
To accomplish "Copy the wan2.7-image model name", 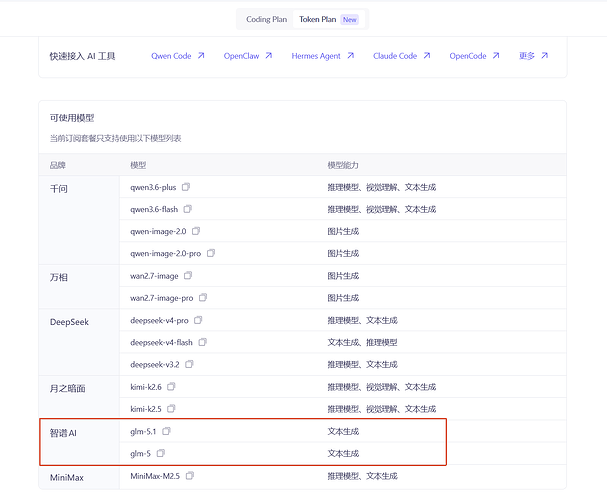I will click(x=188, y=276).
